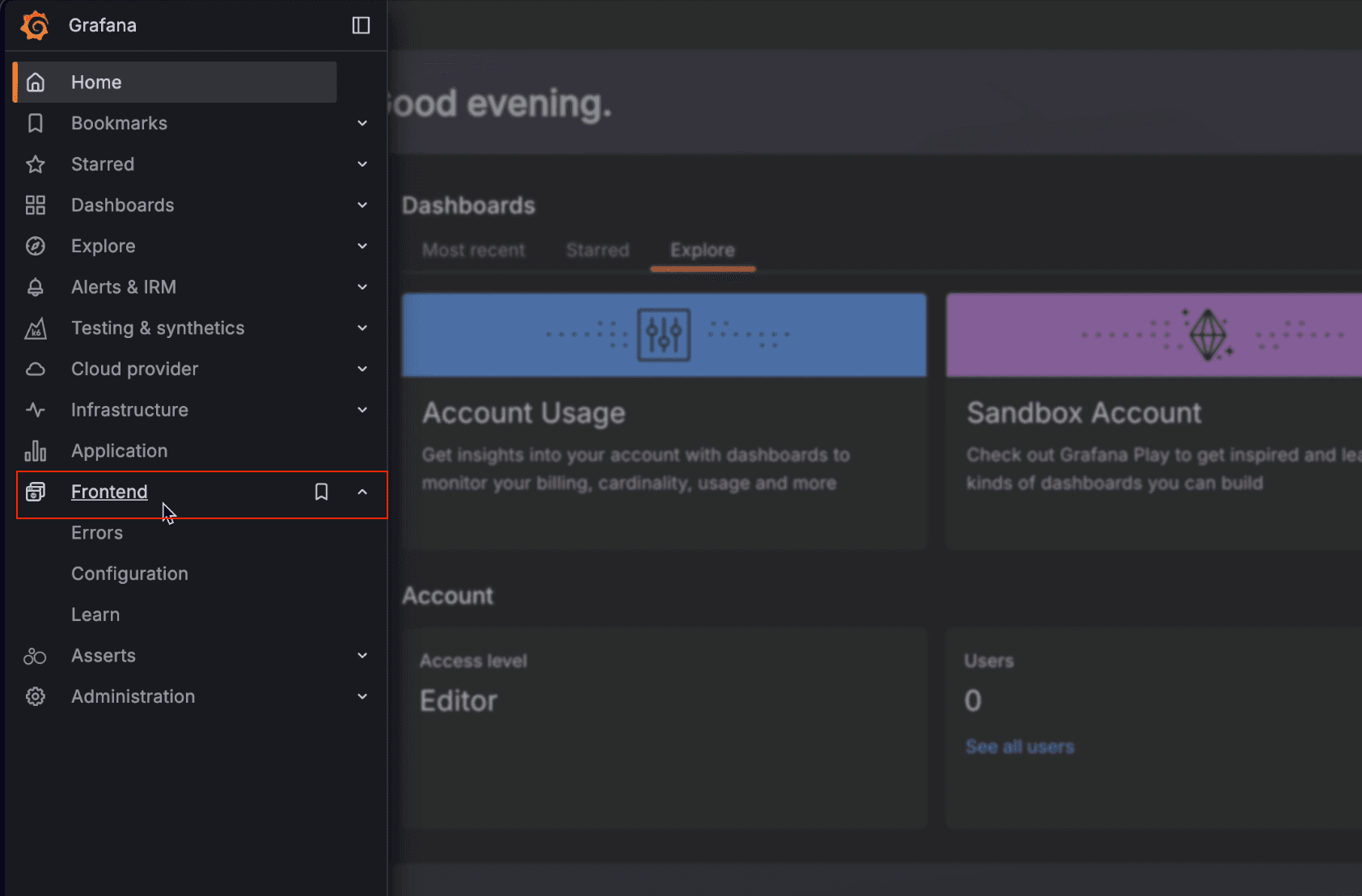Open the Explore compass icon
The image size is (1362, 896).
(36, 246)
